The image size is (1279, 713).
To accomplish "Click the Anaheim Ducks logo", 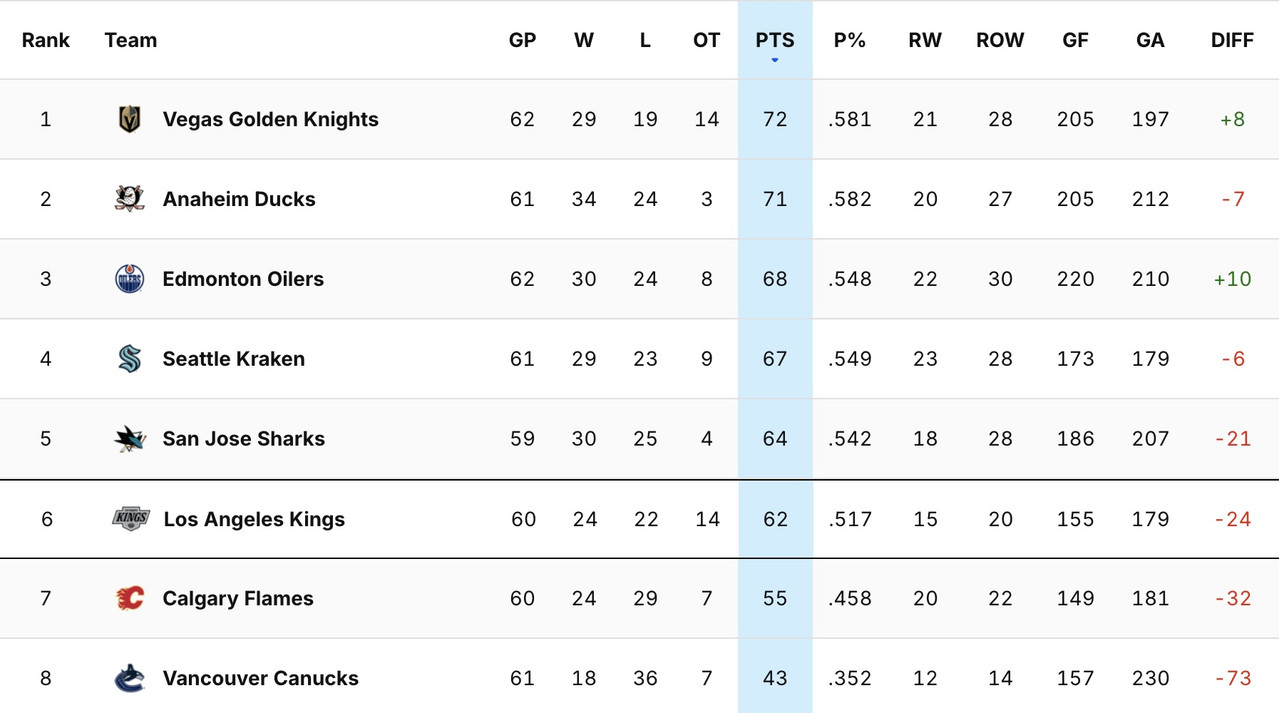I will 130,198.
